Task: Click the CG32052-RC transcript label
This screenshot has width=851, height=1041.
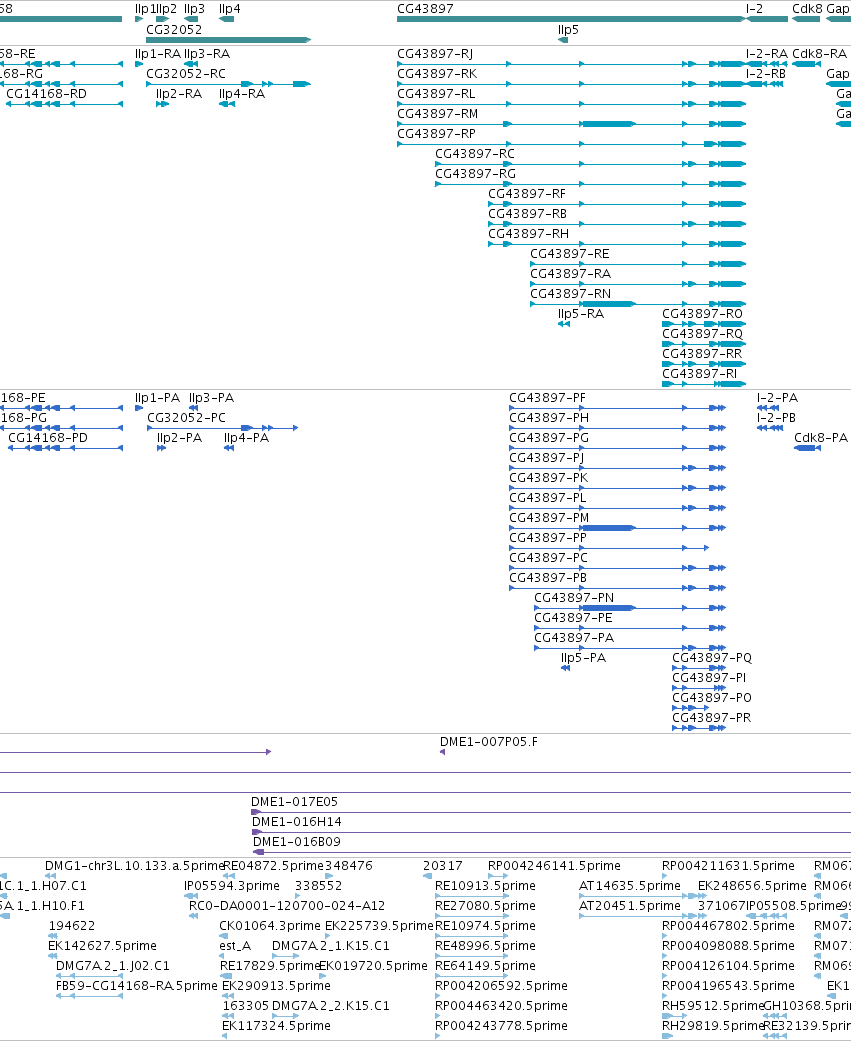Action: [x=186, y=74]
